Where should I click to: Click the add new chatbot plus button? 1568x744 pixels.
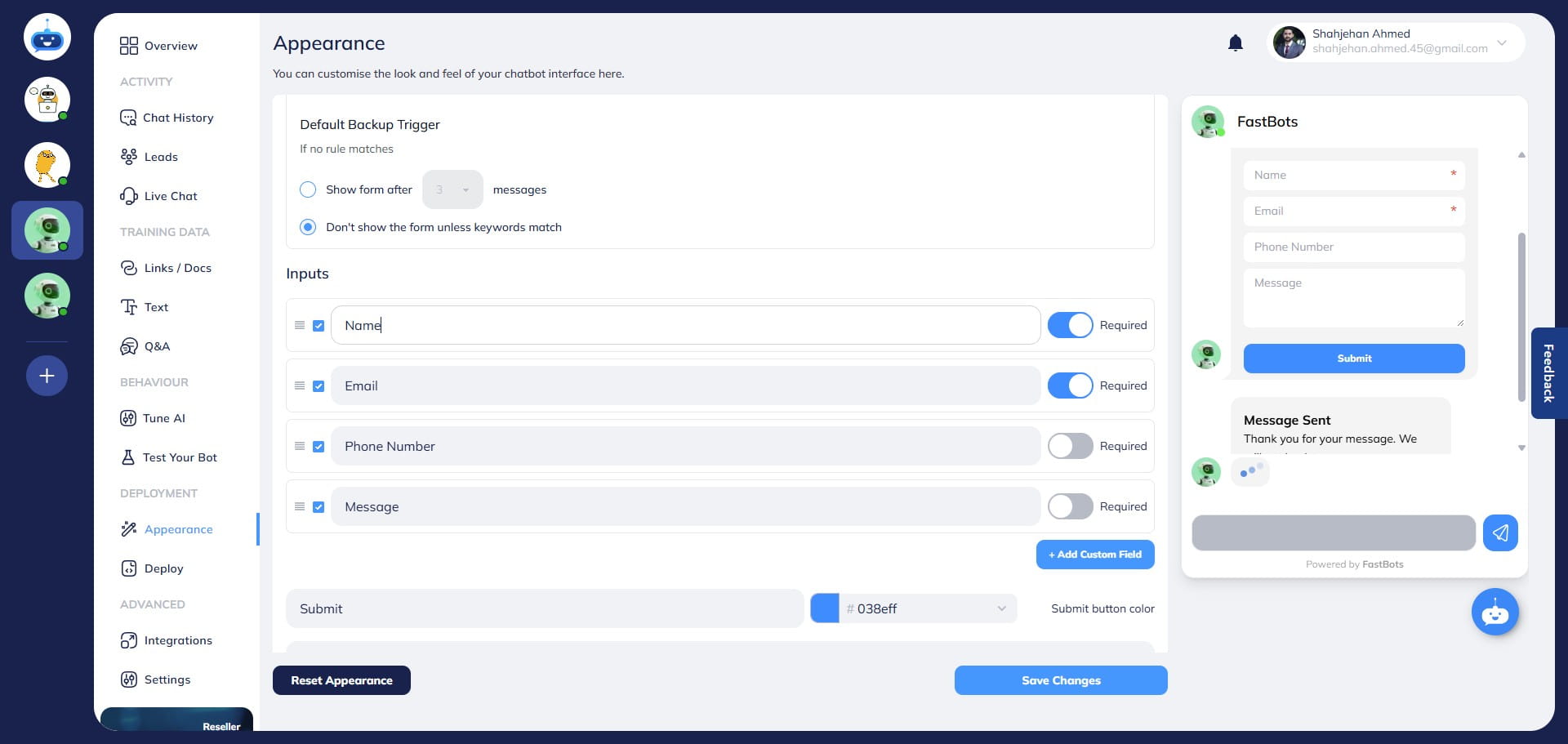tap(47, 376)
